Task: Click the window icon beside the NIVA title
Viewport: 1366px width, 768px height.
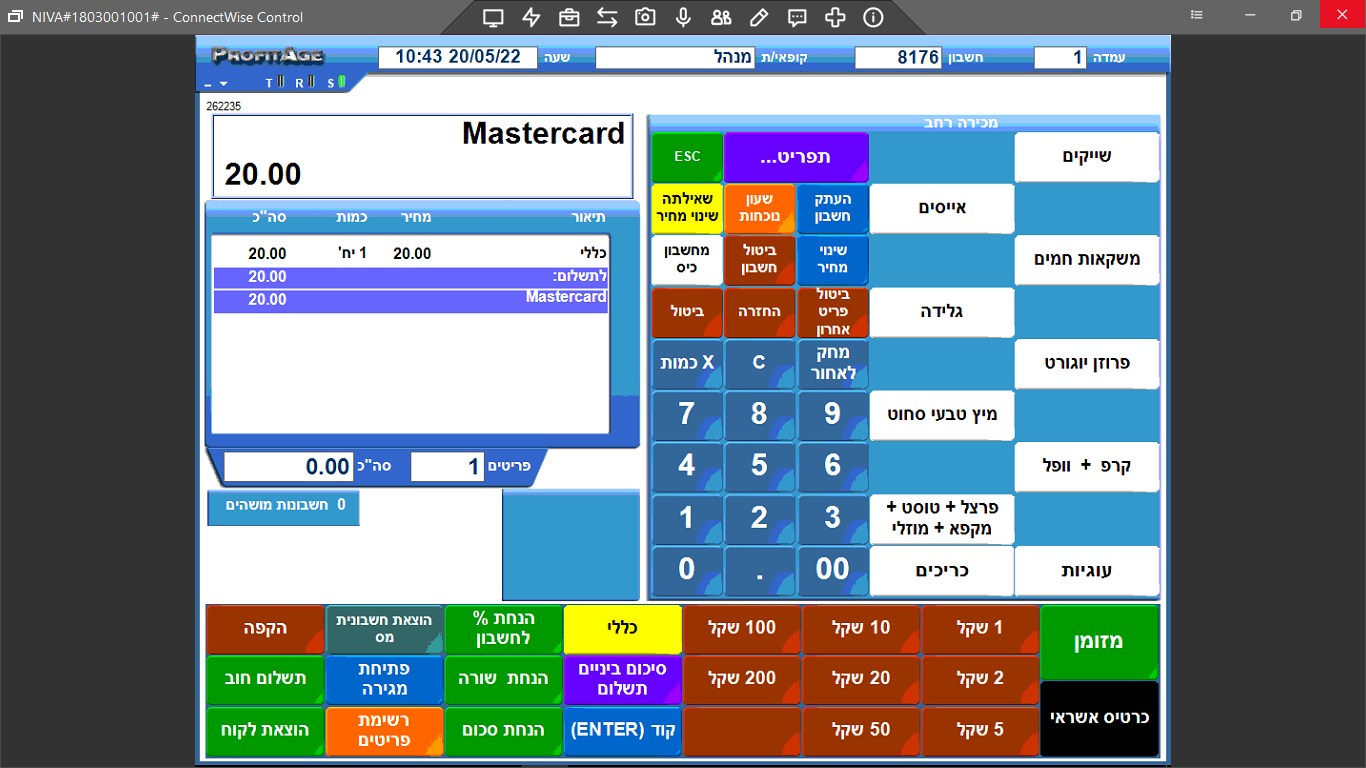Action: [x=15, y=17]
